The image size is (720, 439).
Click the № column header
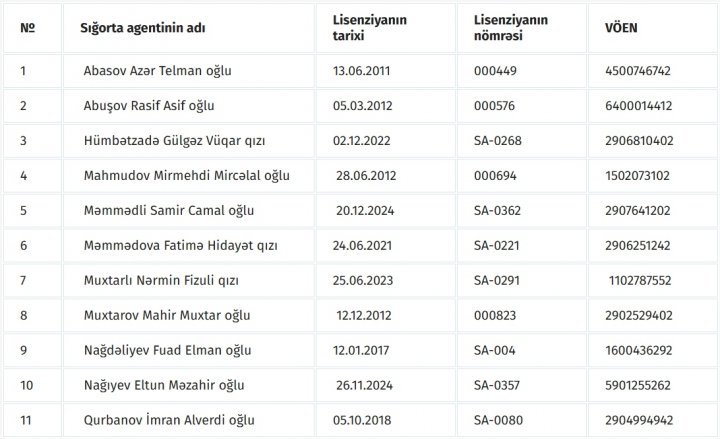click(28, 28)
